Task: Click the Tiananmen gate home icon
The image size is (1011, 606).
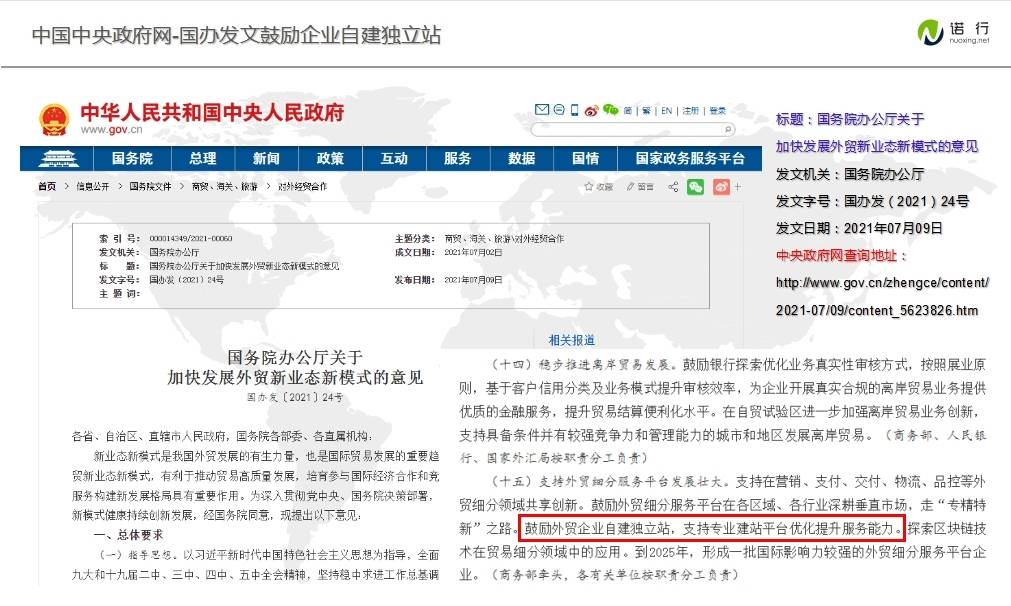Action: [x=57, y=158]
